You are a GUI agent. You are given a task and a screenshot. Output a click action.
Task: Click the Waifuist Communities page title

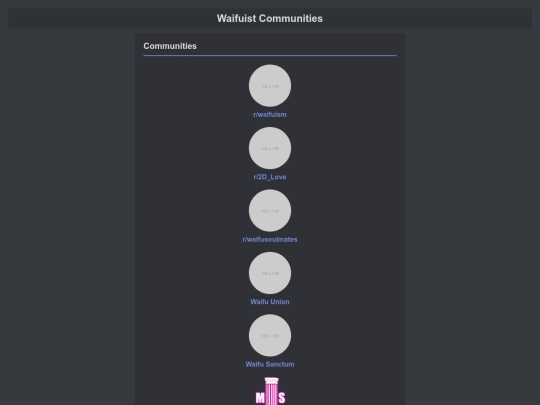pyautogui.click(x=270, y=18)
